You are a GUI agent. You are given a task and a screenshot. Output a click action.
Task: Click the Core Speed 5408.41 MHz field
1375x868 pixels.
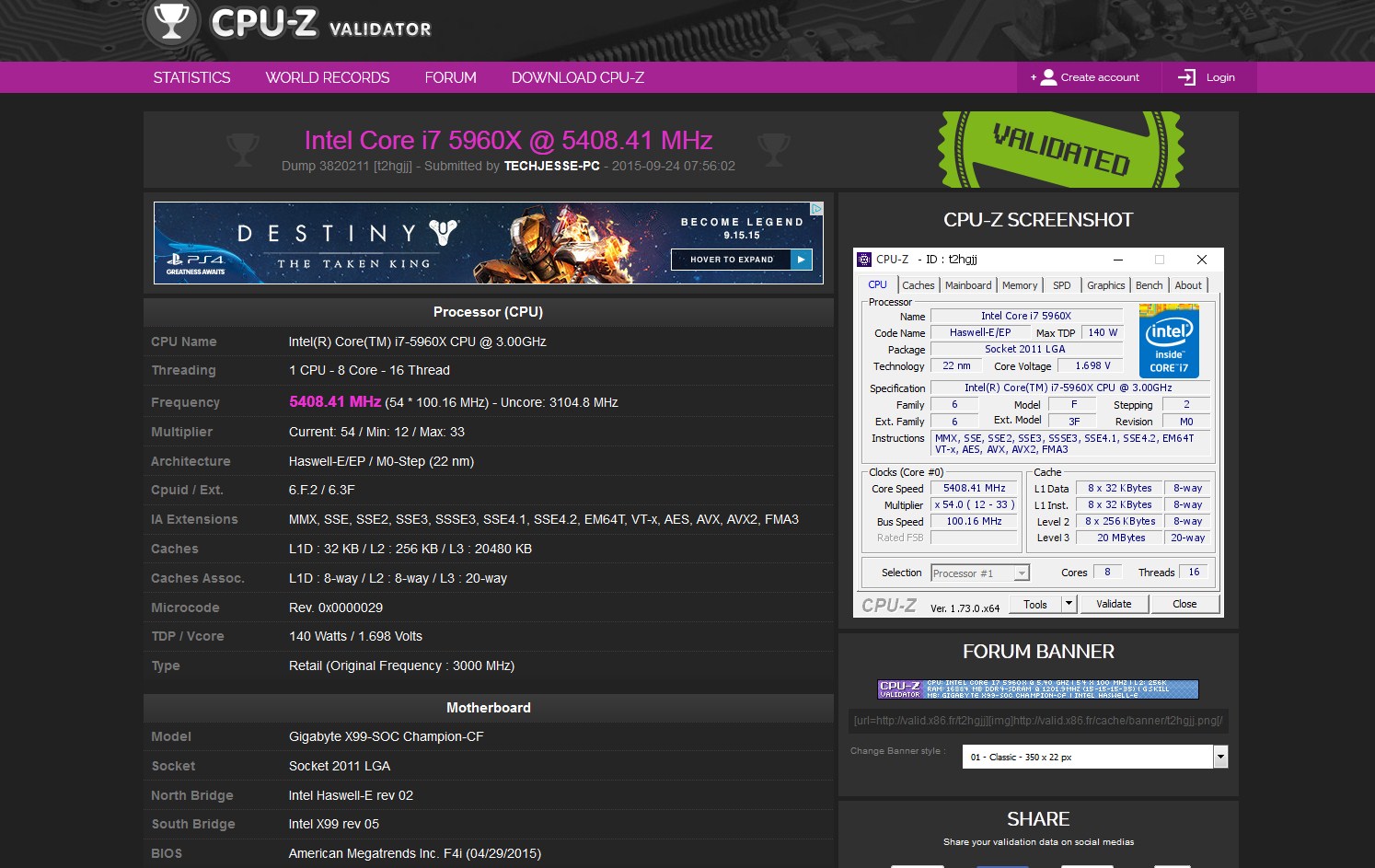pos(974,489)
